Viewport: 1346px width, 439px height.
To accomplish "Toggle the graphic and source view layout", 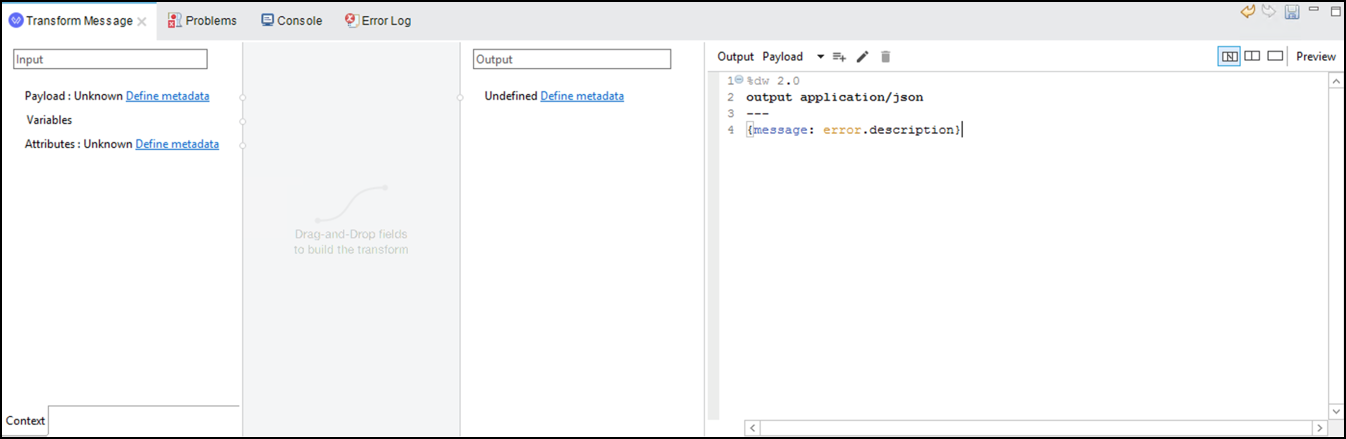I will (x=1229, y=56).
